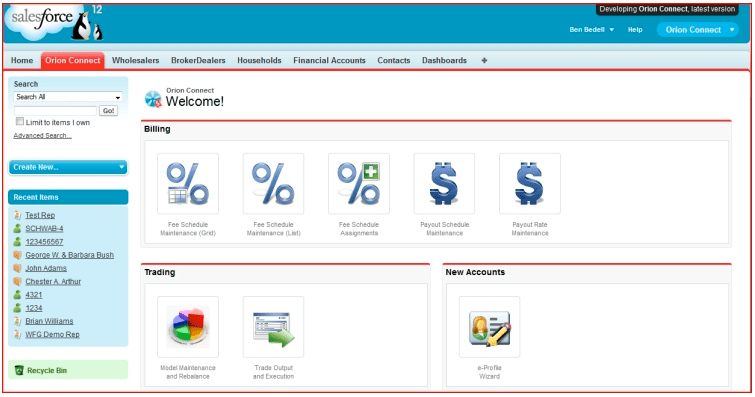This screenshot has width=755, height=397.
Task: Enable Limit to items I own checkbox
Action: coord(20,121)
